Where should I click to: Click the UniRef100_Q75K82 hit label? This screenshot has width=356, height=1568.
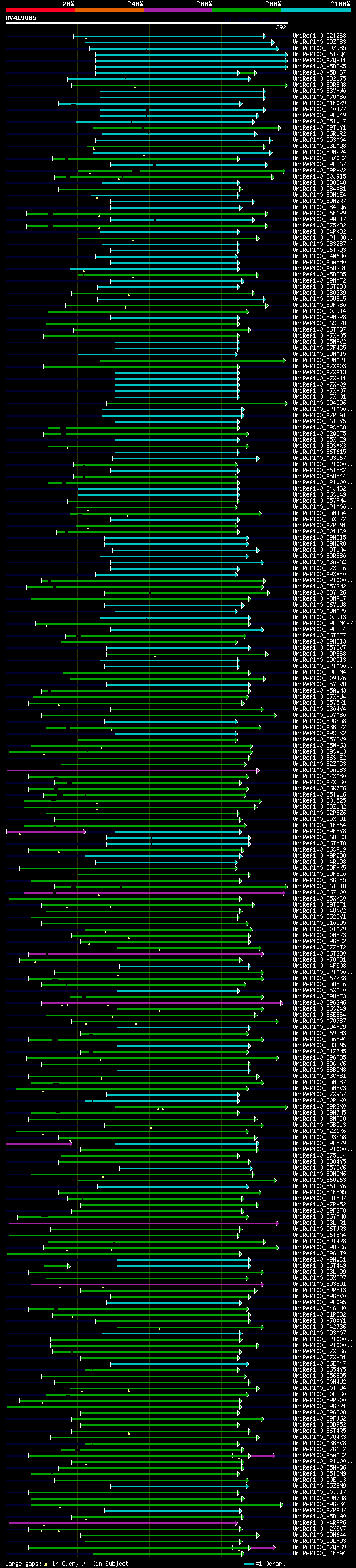click(x=319, y=225)
